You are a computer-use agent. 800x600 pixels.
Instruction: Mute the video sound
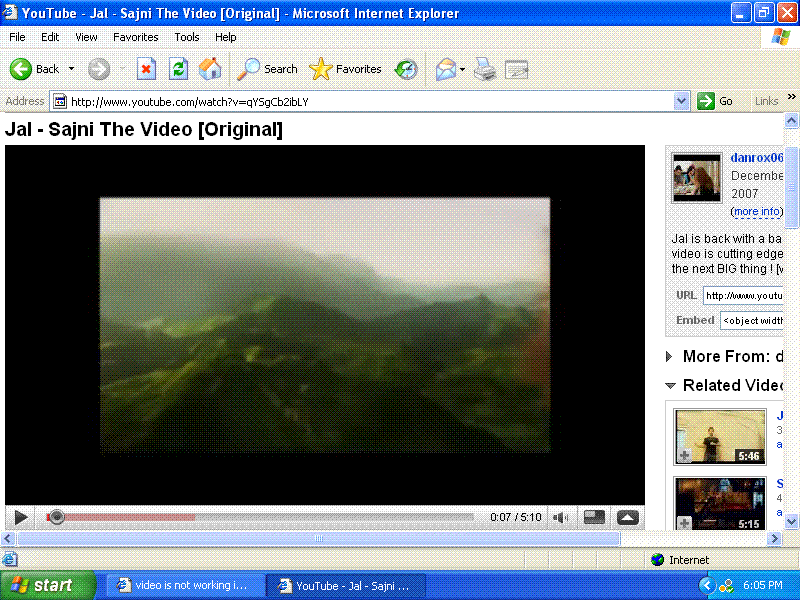(x=561, y=517)
